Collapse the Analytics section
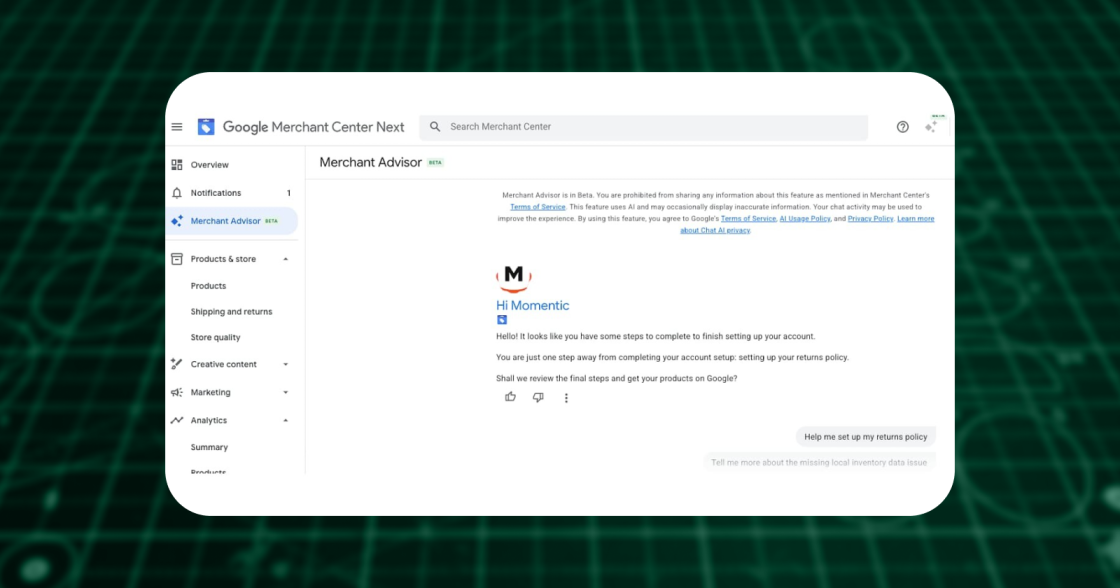 point(286,421)
